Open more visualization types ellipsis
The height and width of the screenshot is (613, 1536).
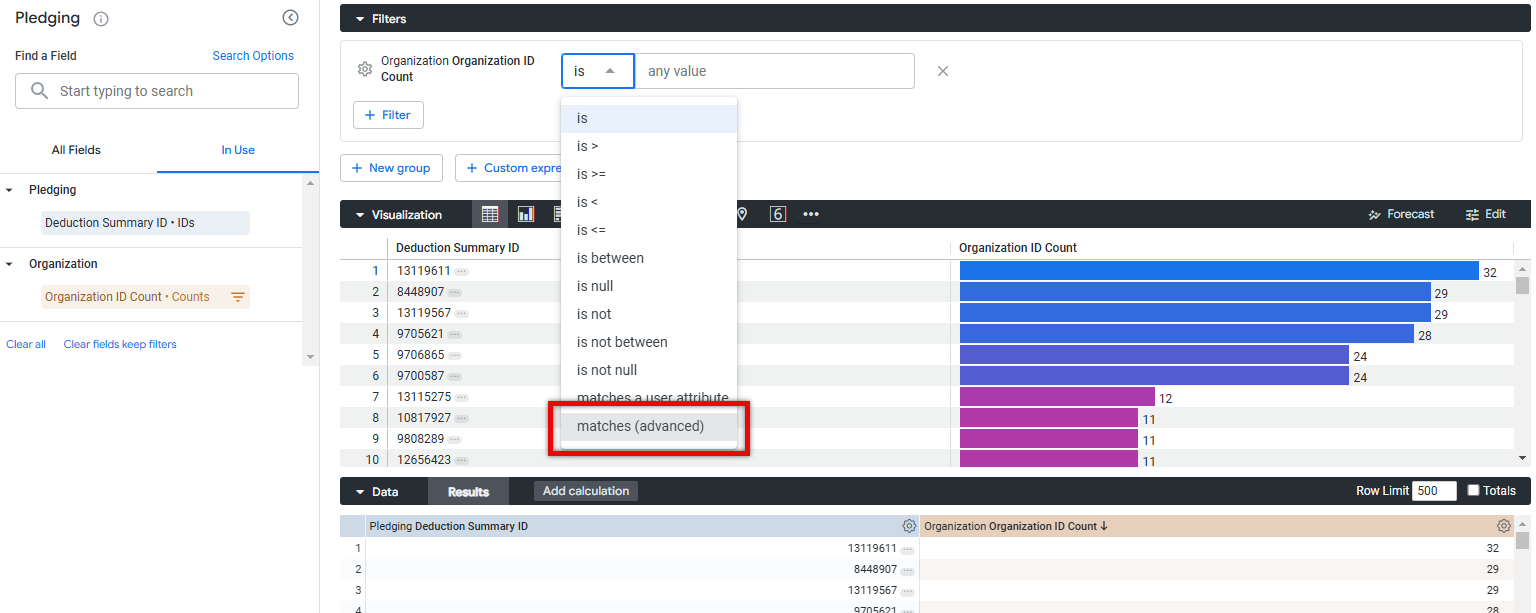click(x=811, y=214)
